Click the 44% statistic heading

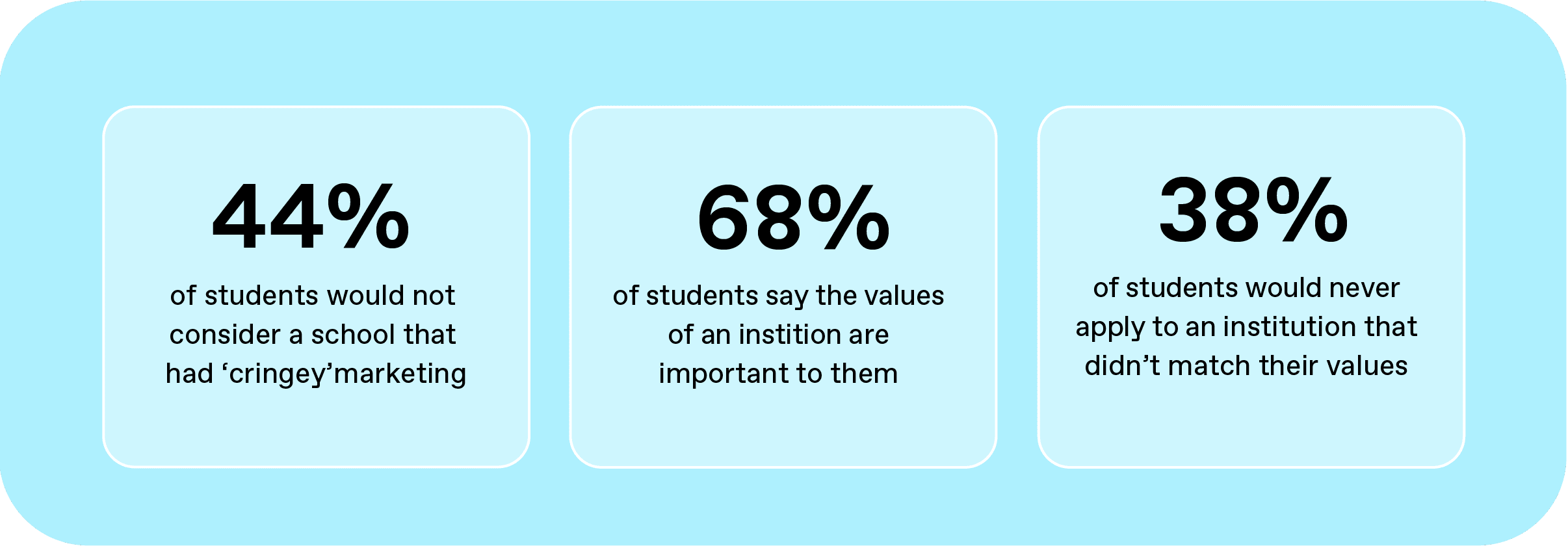[x=311, y=216]
